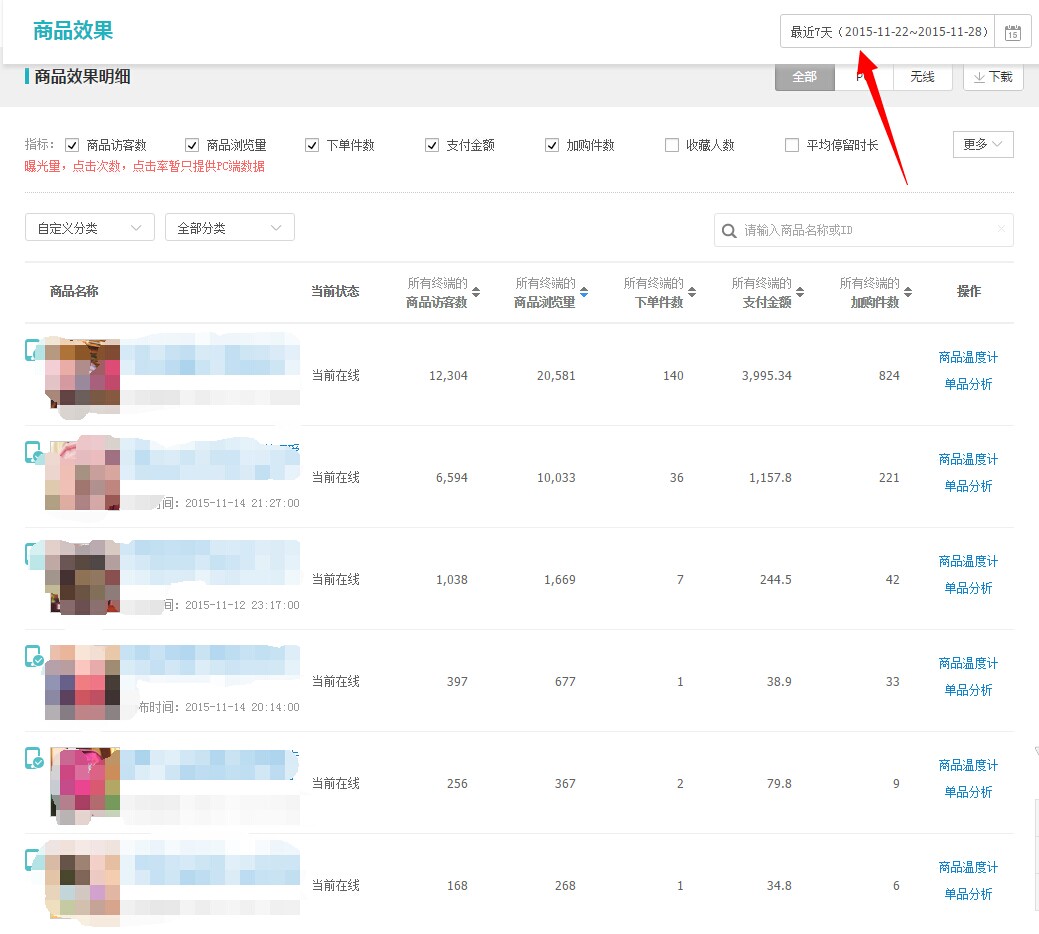Enable the 平均停留时长 checkbox
The width and height of the screenshot is (1039, 934).
pyautogui.click(x=792, y=145)
